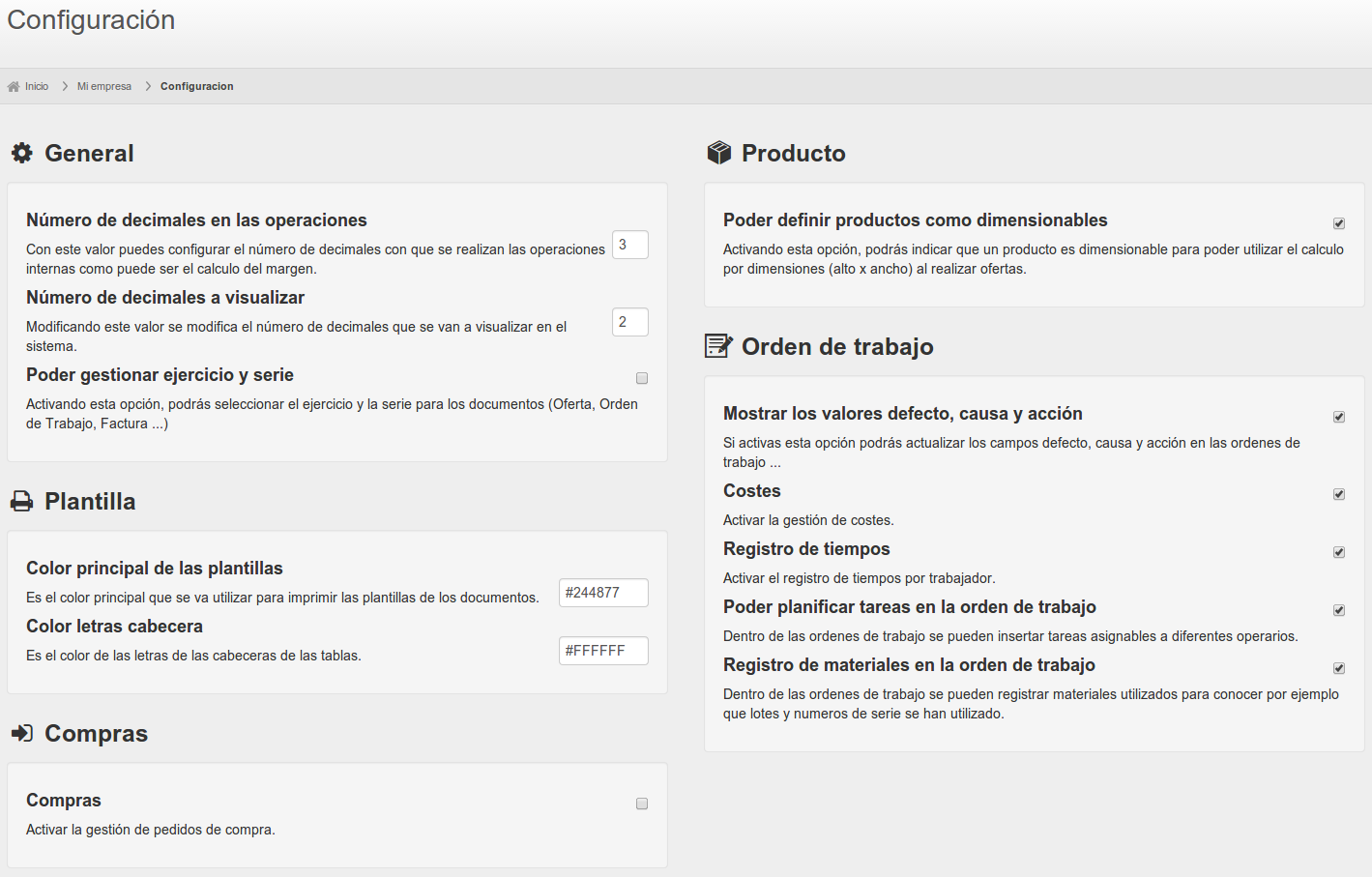Click the Configuracion breadcrumb item
This screenshot has height=877, width=1372.
197,86
